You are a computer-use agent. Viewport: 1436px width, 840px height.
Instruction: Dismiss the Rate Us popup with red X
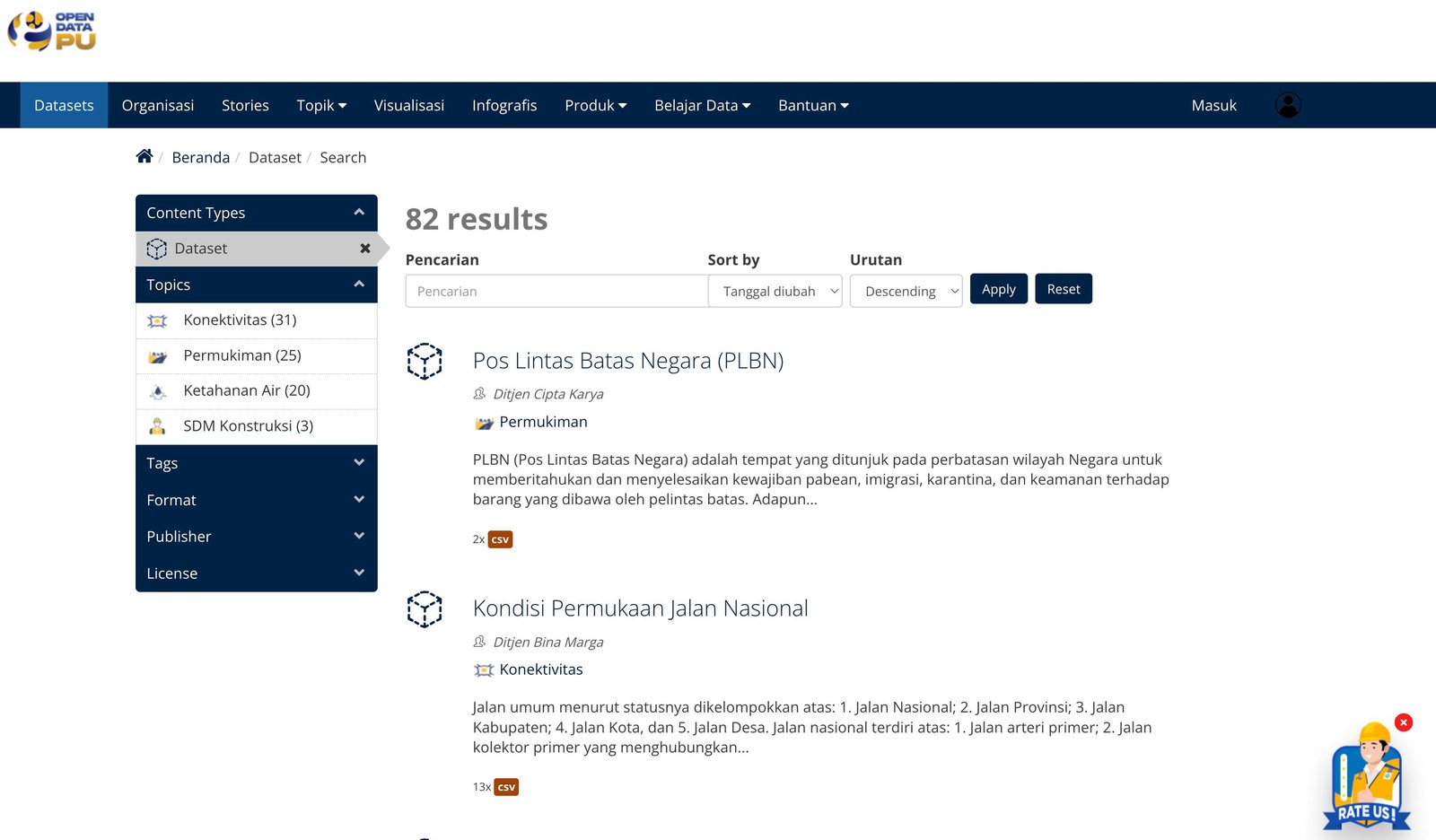coord(1404,722)
